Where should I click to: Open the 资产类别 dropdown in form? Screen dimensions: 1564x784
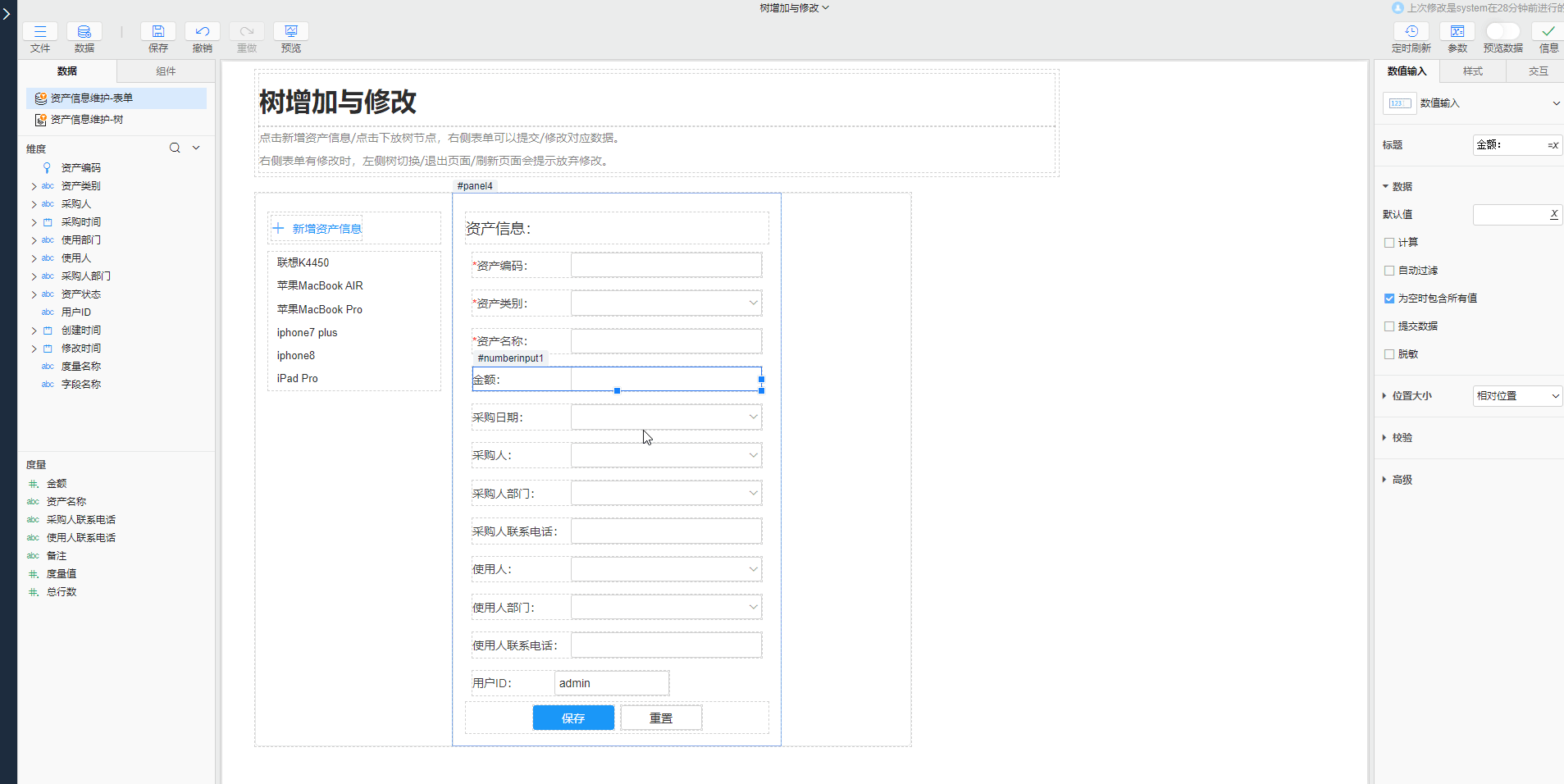666,303
